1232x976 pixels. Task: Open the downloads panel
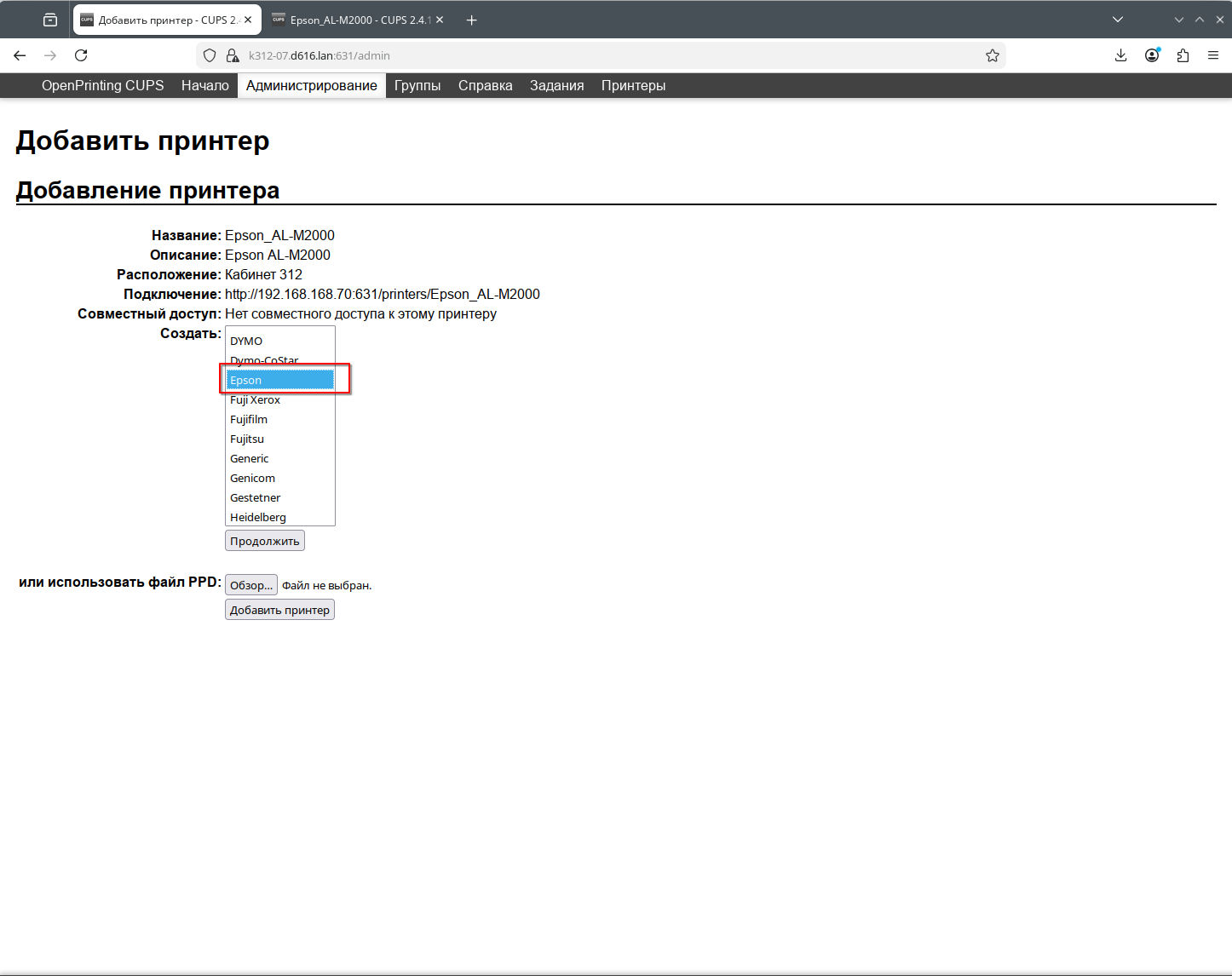1120,55
